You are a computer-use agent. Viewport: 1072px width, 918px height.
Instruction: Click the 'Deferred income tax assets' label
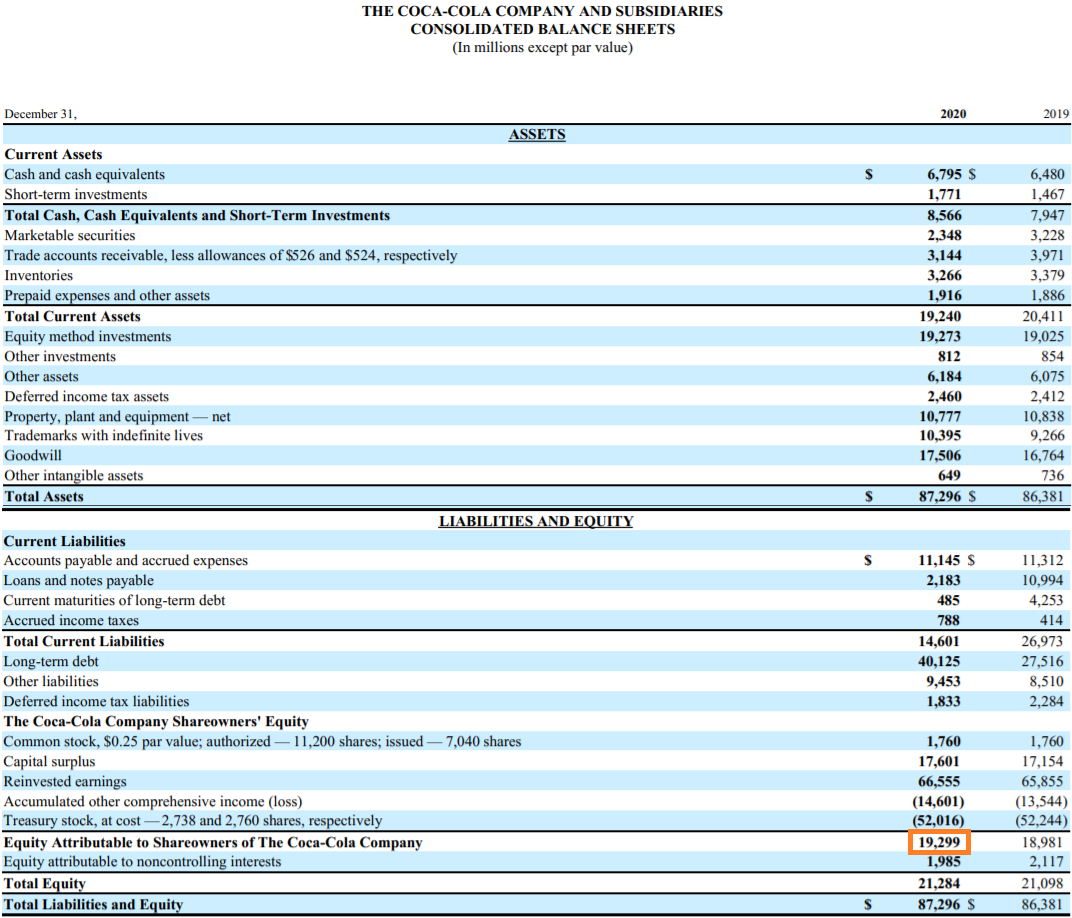[86, 396]
